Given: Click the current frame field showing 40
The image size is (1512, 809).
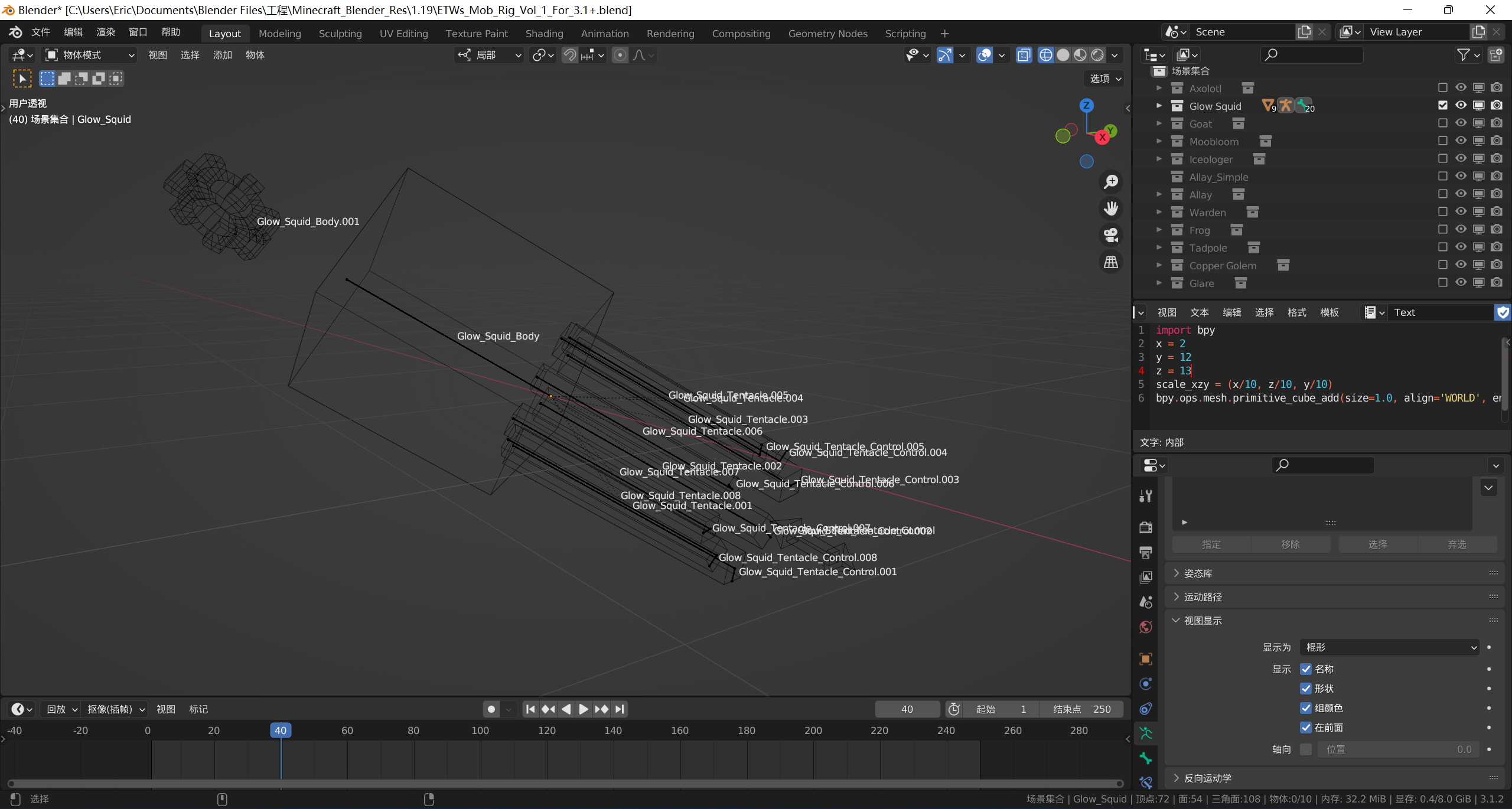Looking at the screenshot, I should click(x=907, y=709).
